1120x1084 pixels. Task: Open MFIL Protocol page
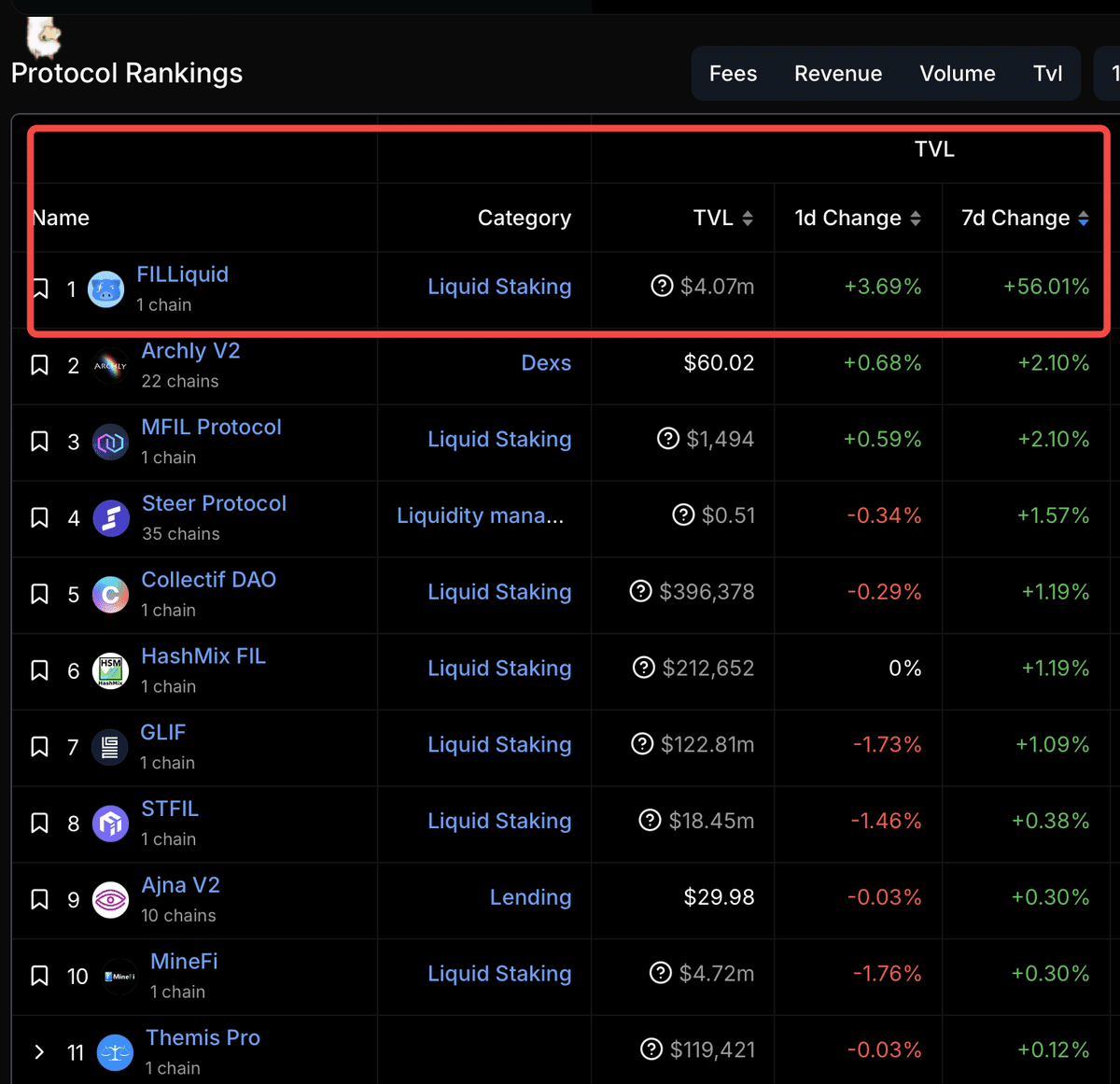(211, 428)
